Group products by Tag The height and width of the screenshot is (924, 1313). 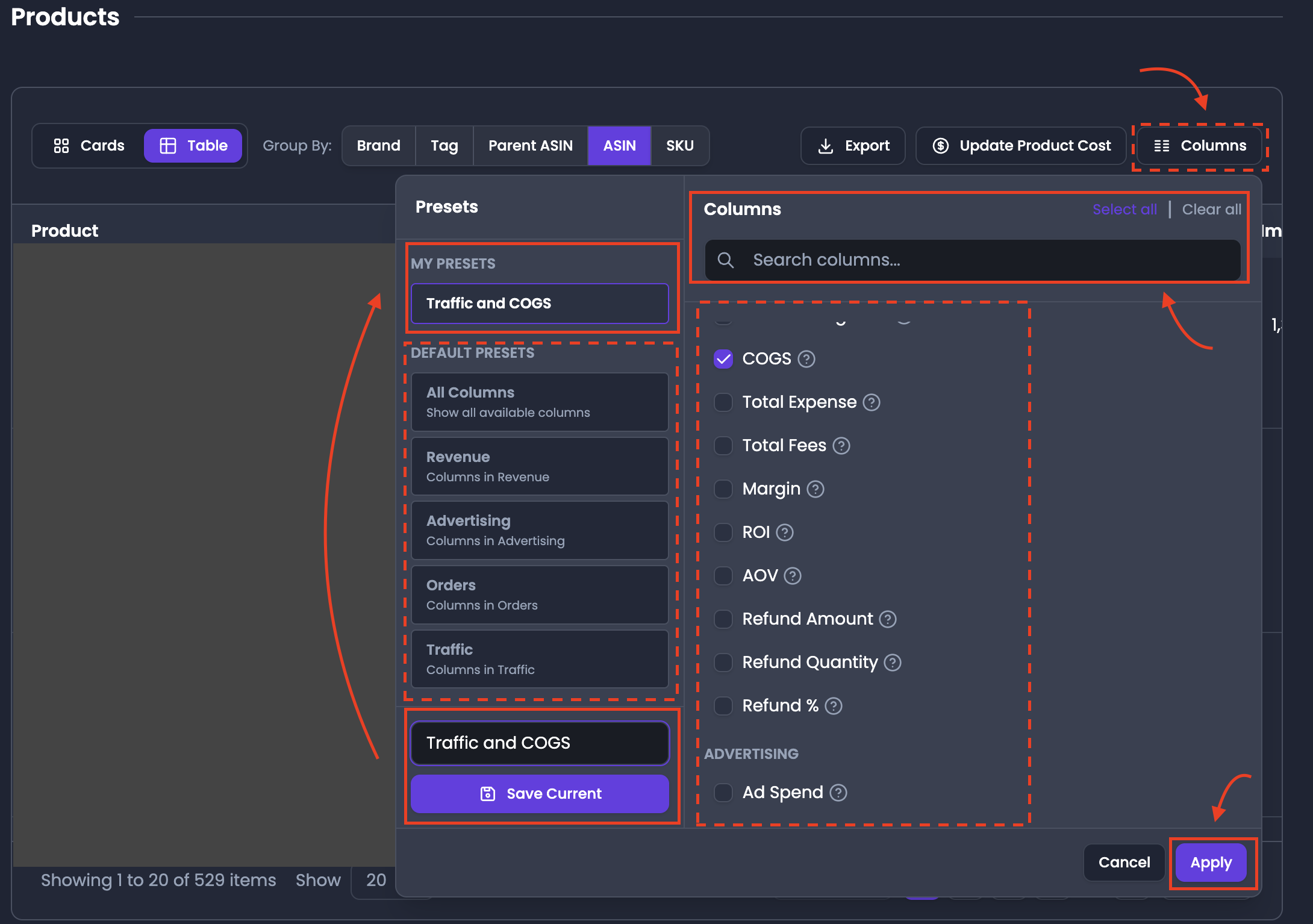tap(444, 146)
